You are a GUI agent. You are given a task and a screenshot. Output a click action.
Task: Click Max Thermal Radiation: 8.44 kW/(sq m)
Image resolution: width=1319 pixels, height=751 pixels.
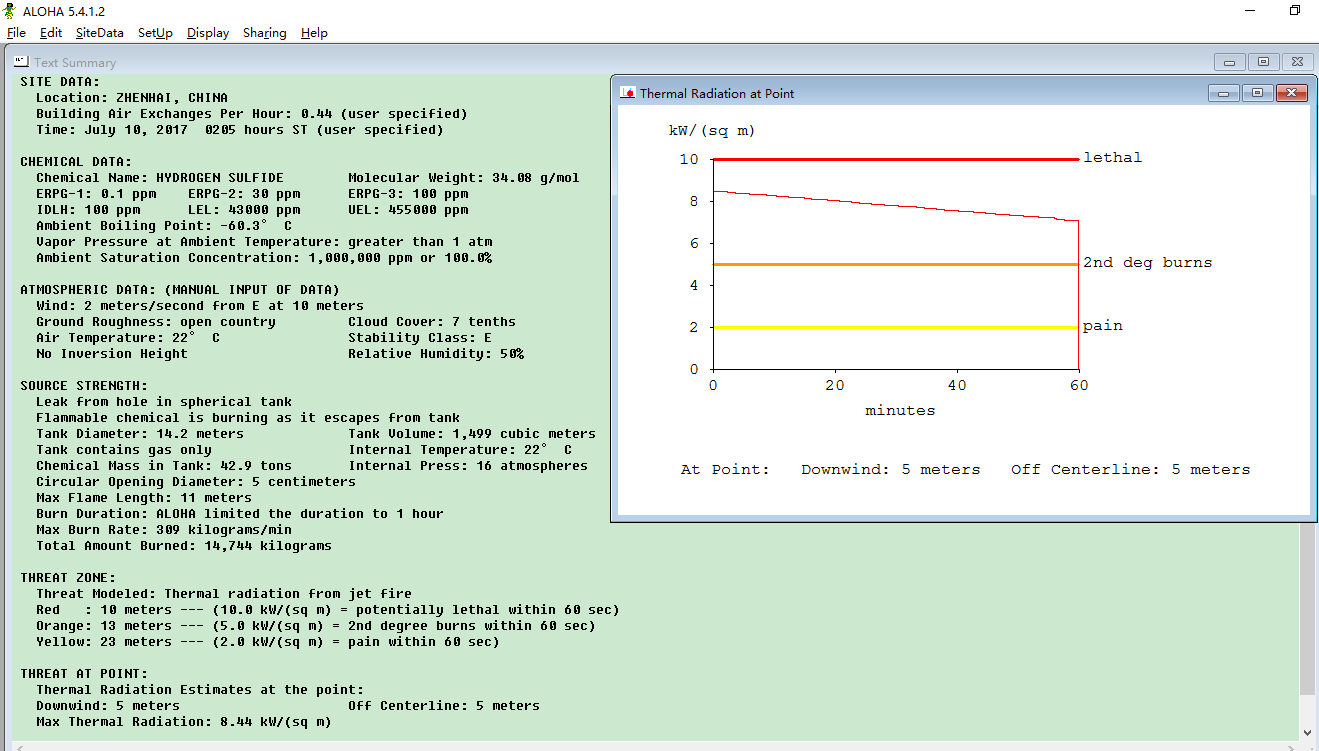coord(184,722)
